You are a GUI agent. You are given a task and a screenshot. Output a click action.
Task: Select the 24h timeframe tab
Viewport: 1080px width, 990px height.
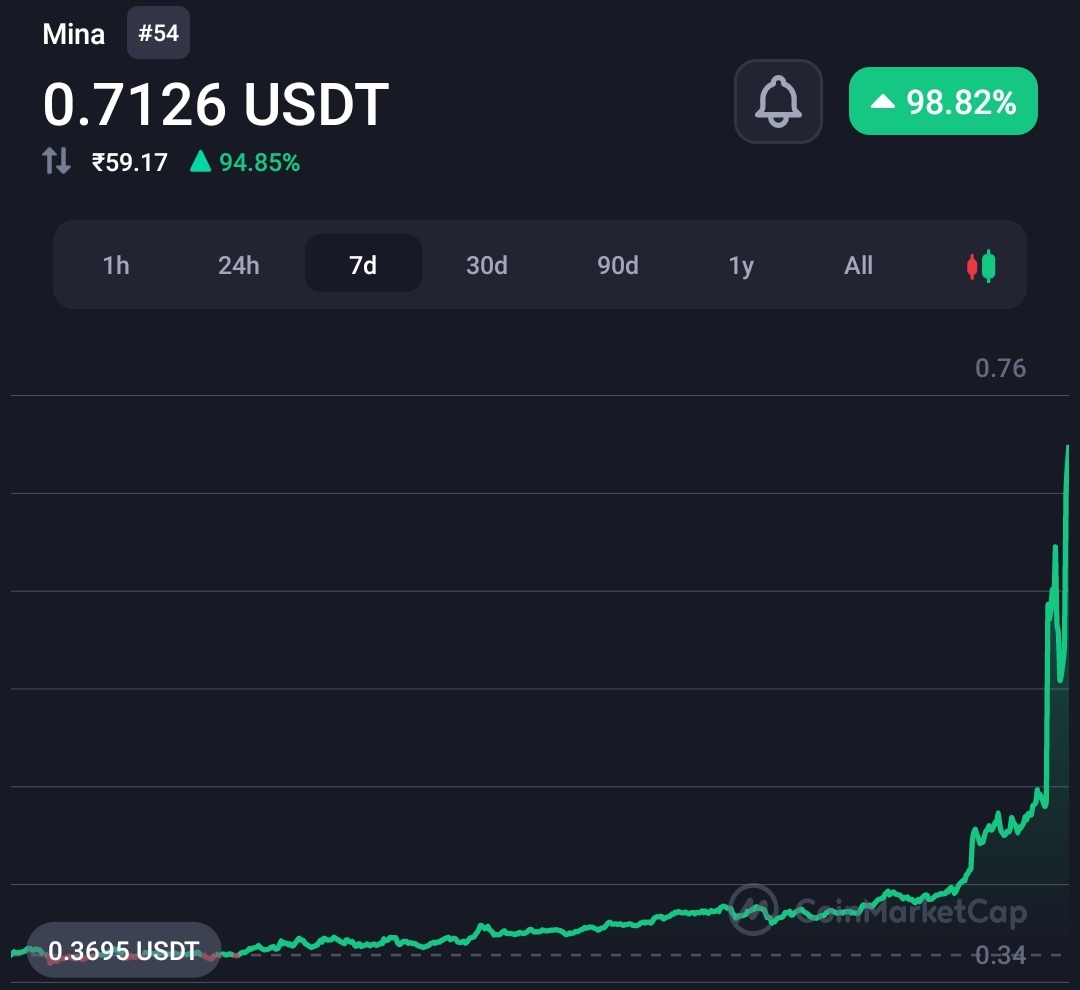tap(238, 265)
